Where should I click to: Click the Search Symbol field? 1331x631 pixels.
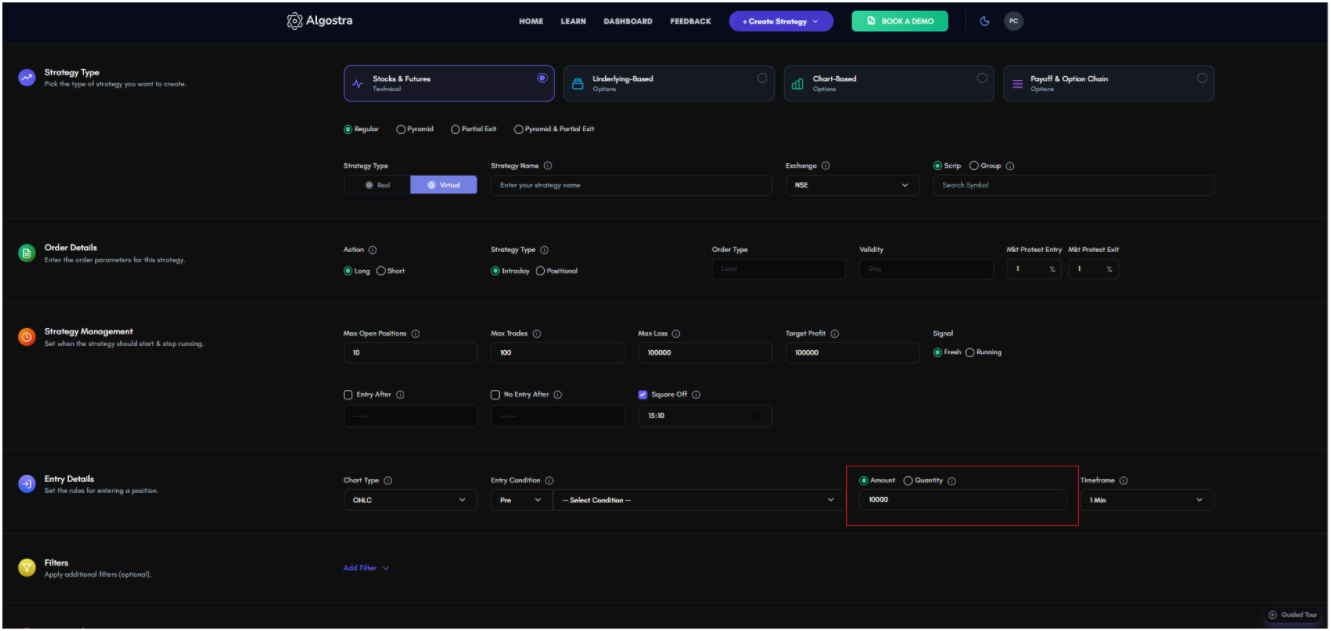pyautogui.click(x=1074, y=185)
